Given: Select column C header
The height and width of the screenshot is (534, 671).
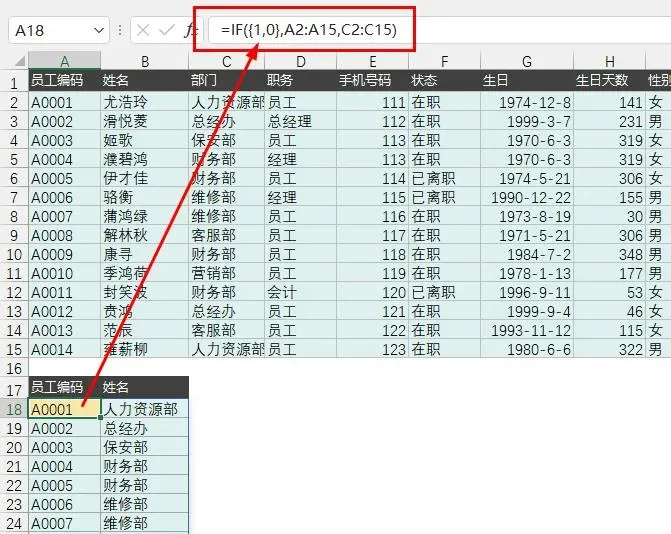Looking at the screenshot, I should 226,61.
